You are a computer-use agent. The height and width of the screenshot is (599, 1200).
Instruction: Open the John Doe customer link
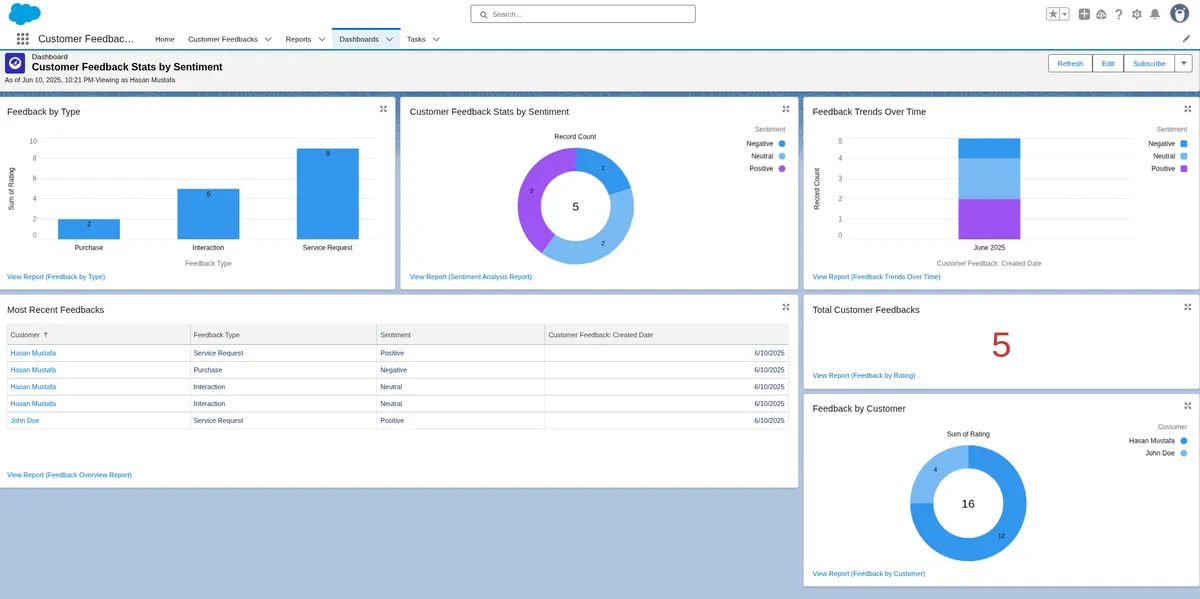pos(25,420)
